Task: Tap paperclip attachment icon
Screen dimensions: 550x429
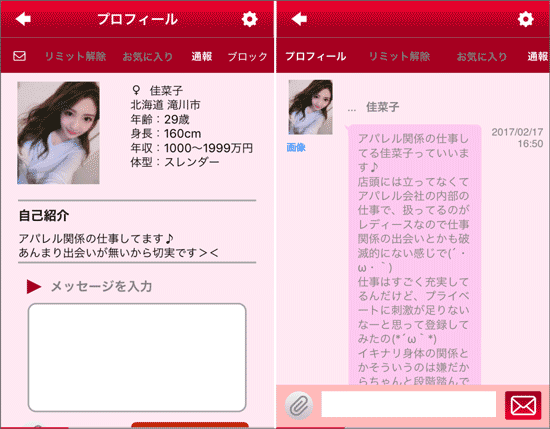Action: pyautogui.click(x=299, y=405)
